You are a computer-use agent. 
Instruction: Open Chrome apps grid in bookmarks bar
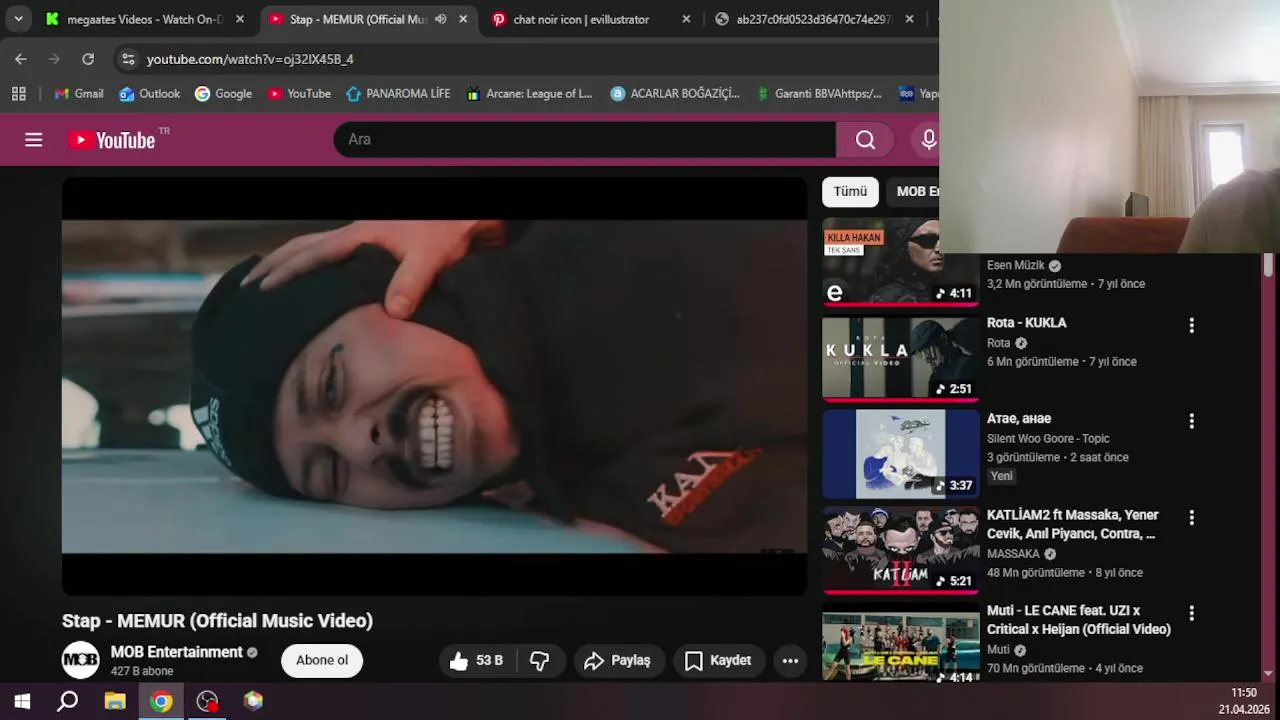pos(18,94)
